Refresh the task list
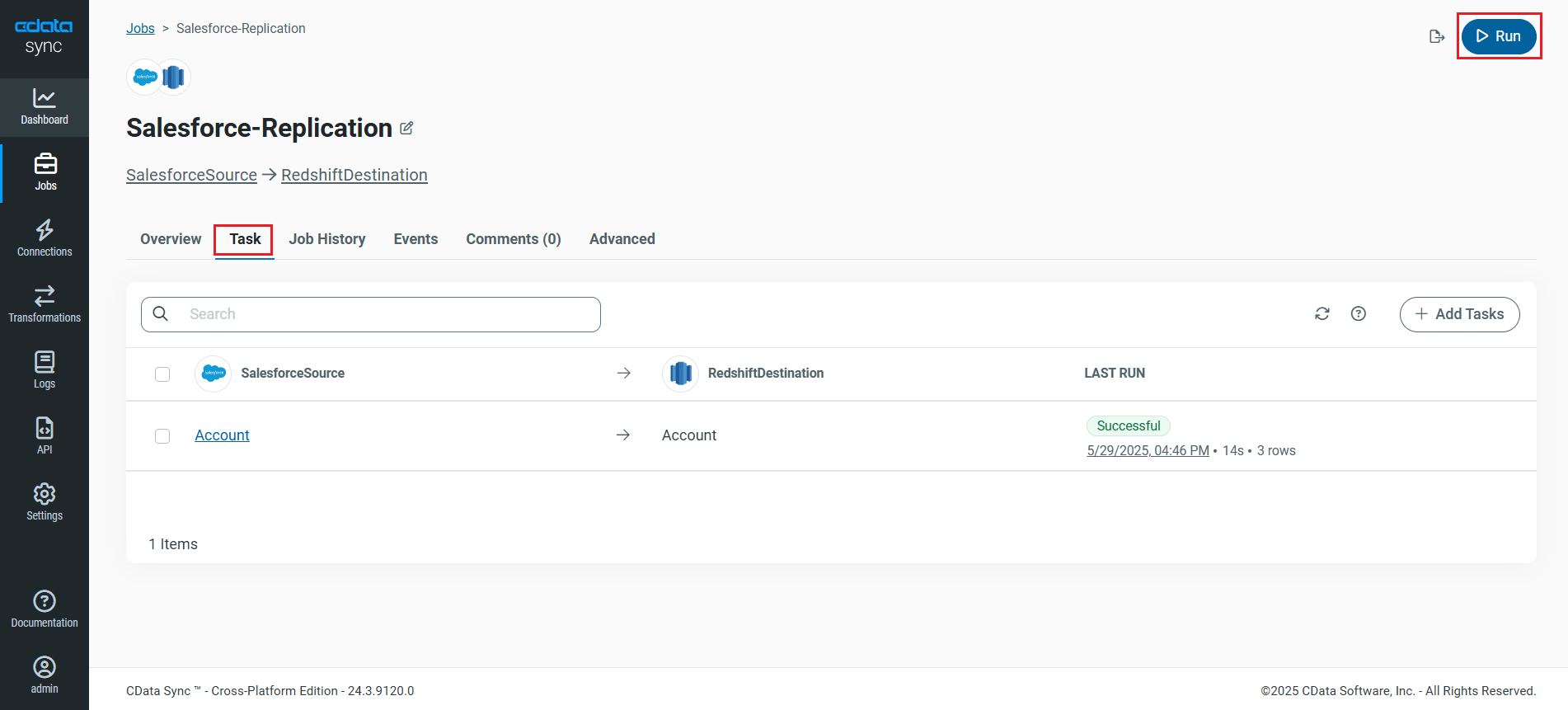 1322,314
